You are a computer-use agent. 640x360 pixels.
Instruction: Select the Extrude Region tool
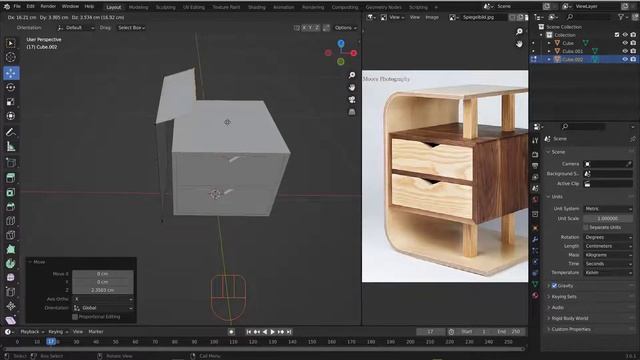pos(11,178)
